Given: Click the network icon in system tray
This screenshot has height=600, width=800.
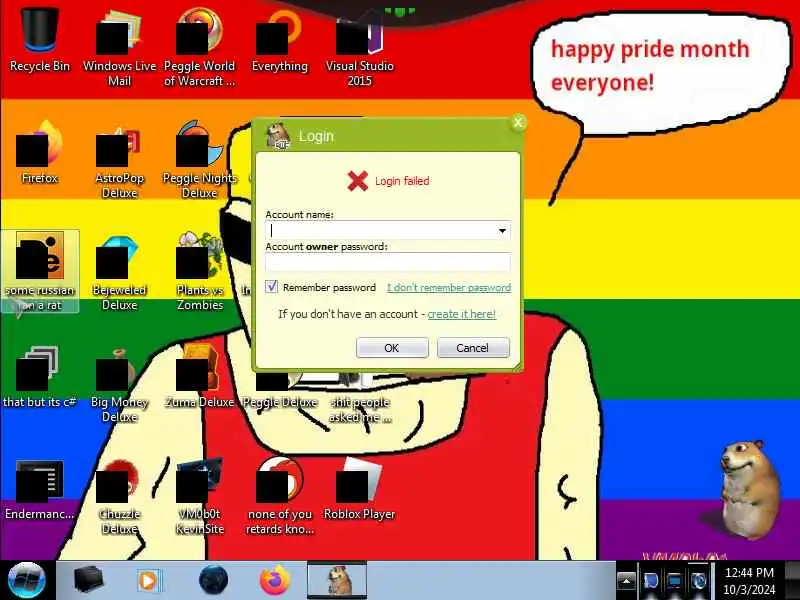Looking at the screenshot, I should 674,581.
